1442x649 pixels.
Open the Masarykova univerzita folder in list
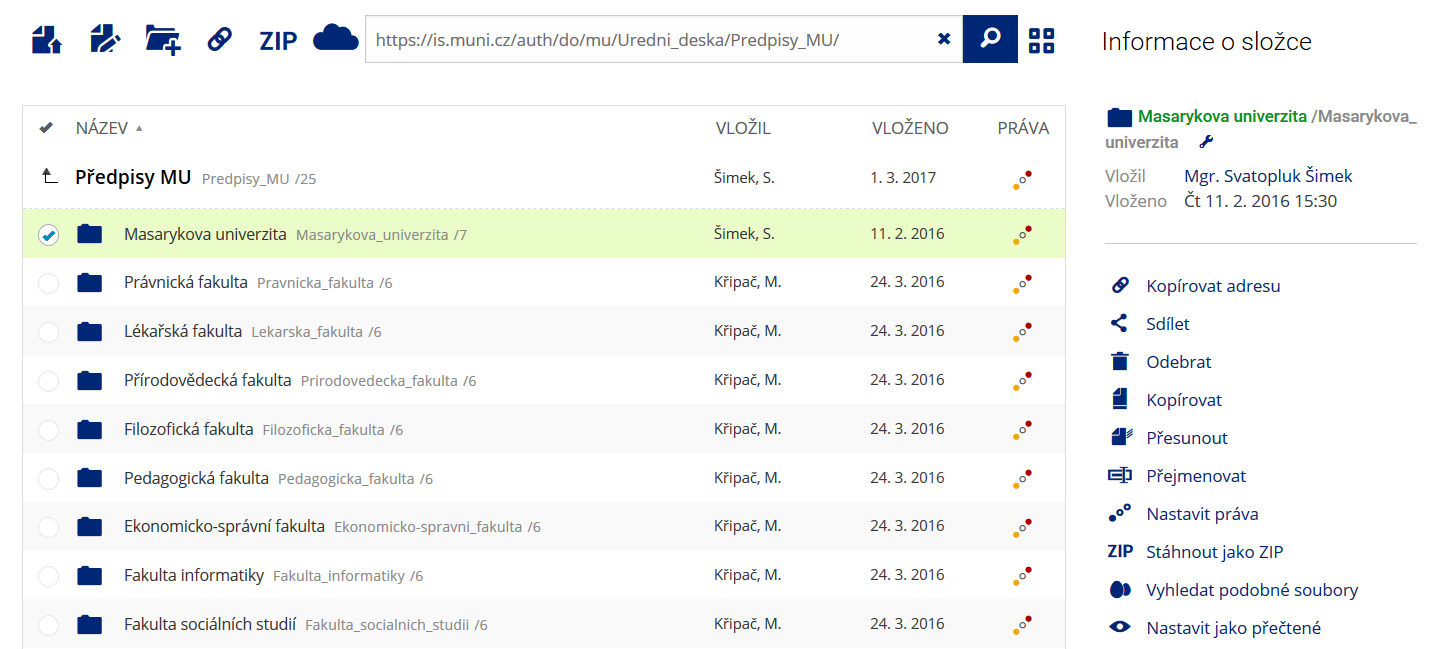(205, 234)
